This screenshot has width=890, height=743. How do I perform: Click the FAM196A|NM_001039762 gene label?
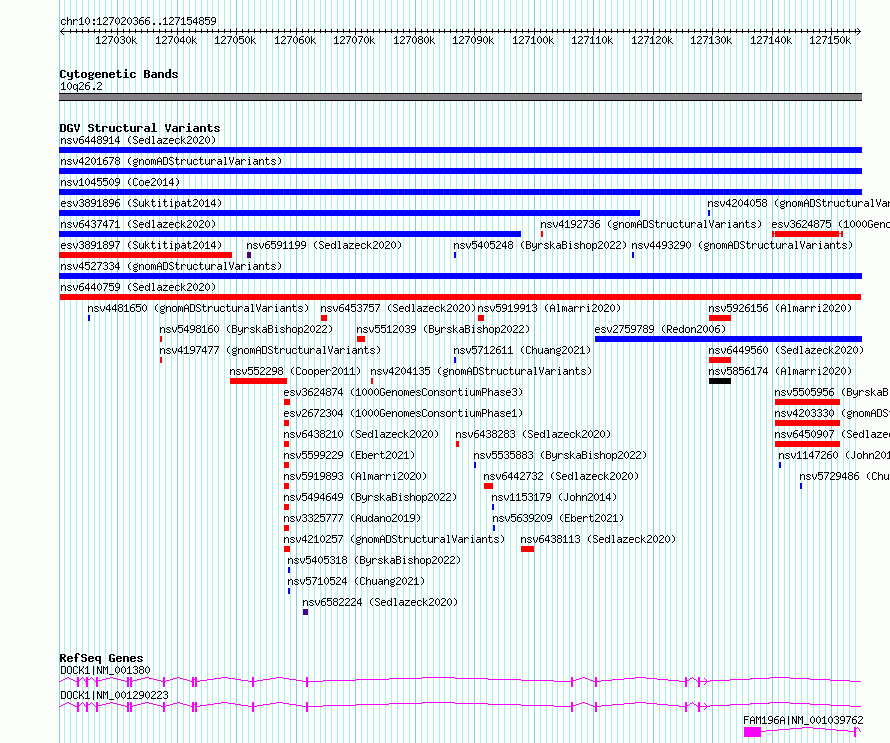pyautogui.click(x=803, y=720)
